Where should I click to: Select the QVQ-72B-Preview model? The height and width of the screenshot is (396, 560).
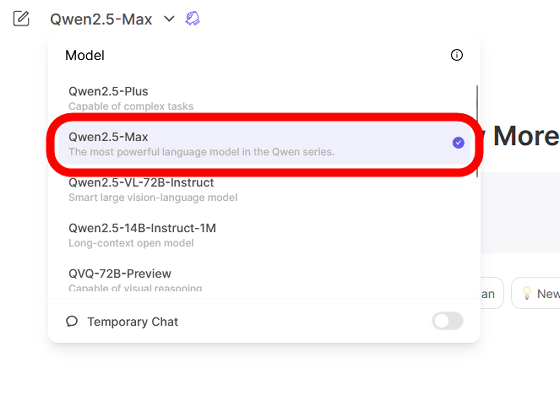pos(264,281)
